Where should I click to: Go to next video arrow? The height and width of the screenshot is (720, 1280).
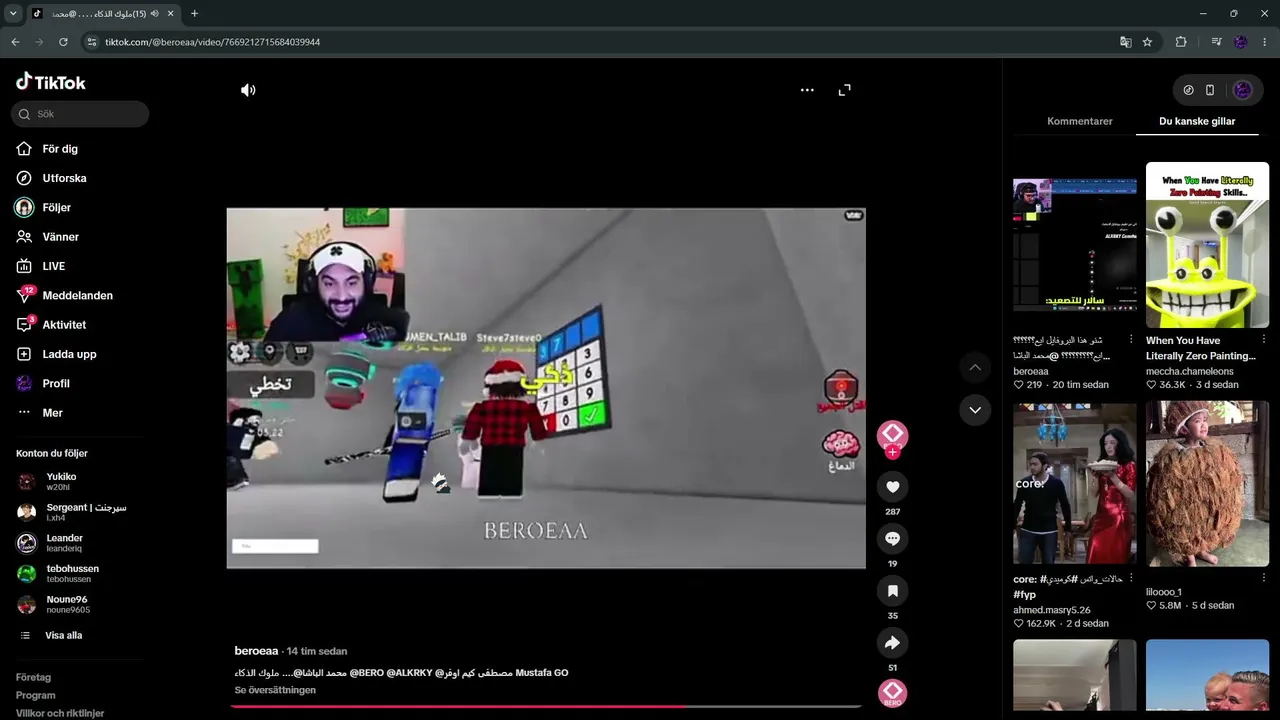[x=975, y=410]
